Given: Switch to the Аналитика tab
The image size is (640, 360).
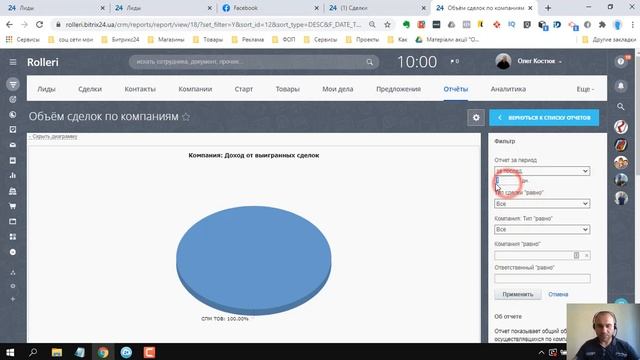Looking at the screenshot, I should point(508,89).
